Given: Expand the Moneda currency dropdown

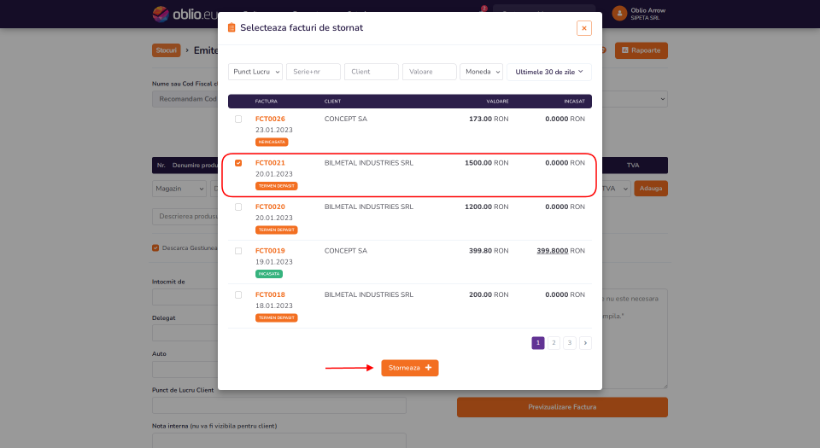Looking at the screenshot, I should point(481,72).
